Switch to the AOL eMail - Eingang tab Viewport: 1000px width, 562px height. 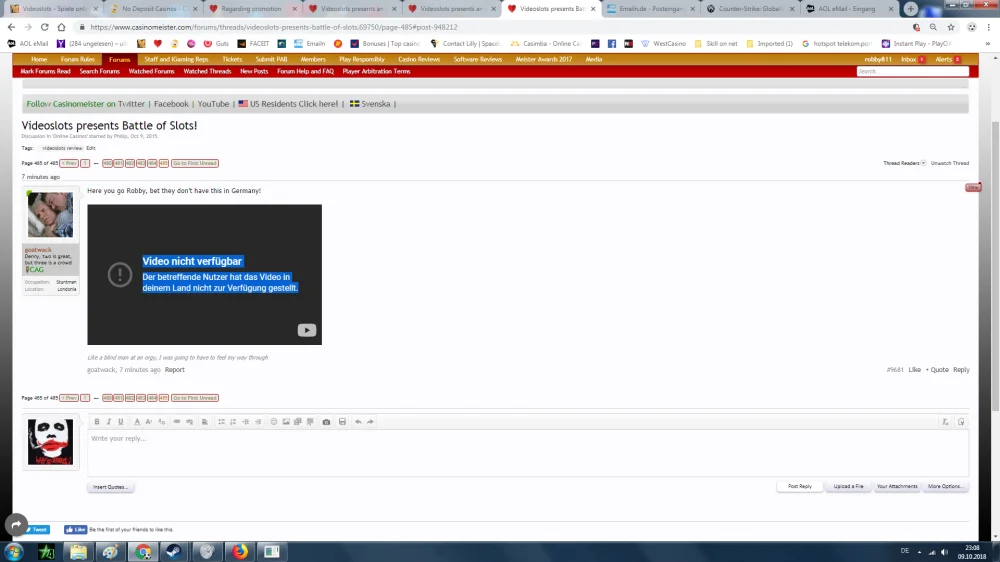pyautogui.click(x=845, y=9)
